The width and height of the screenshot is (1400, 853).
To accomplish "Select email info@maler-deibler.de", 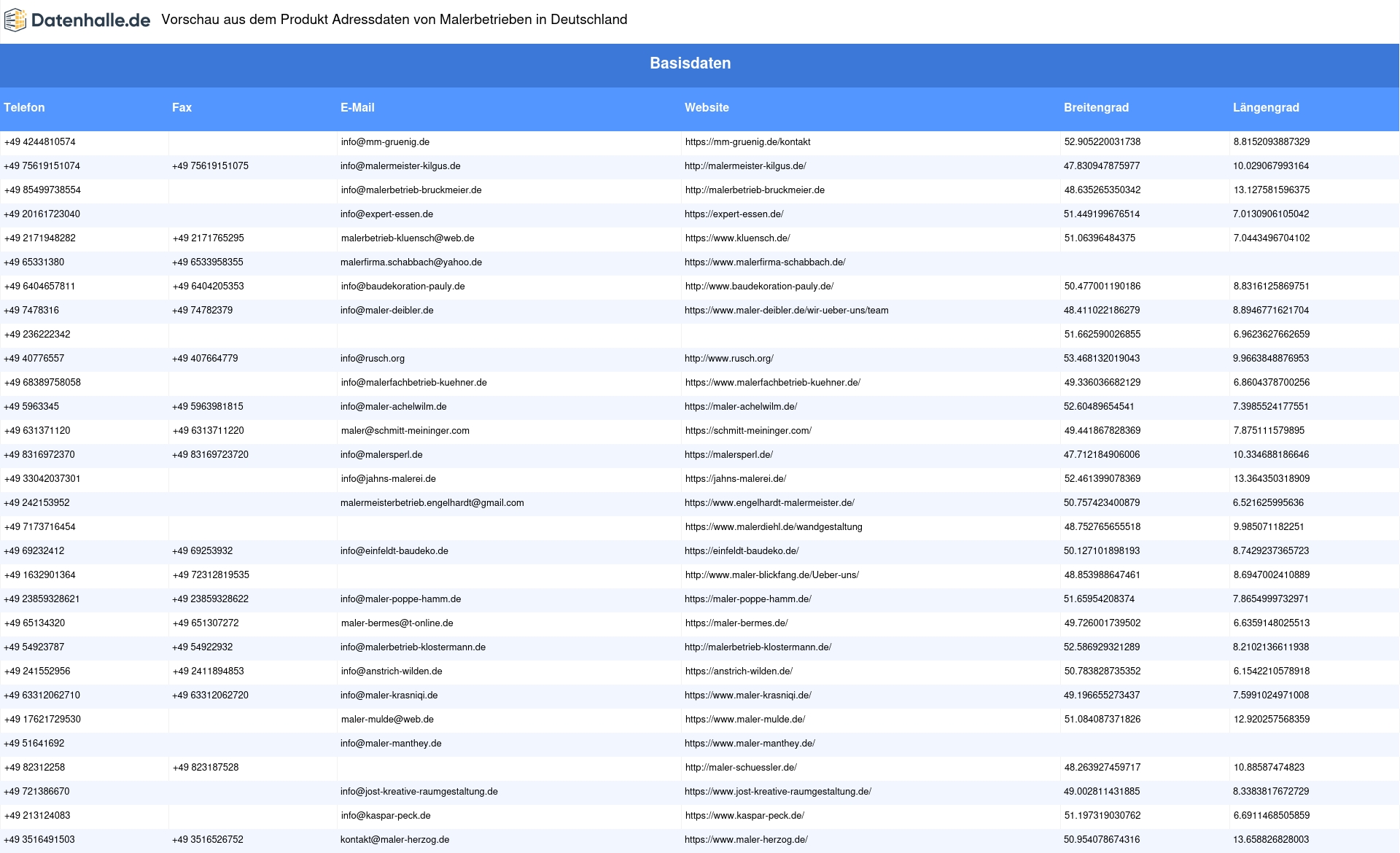I will [x=386, y=311].
